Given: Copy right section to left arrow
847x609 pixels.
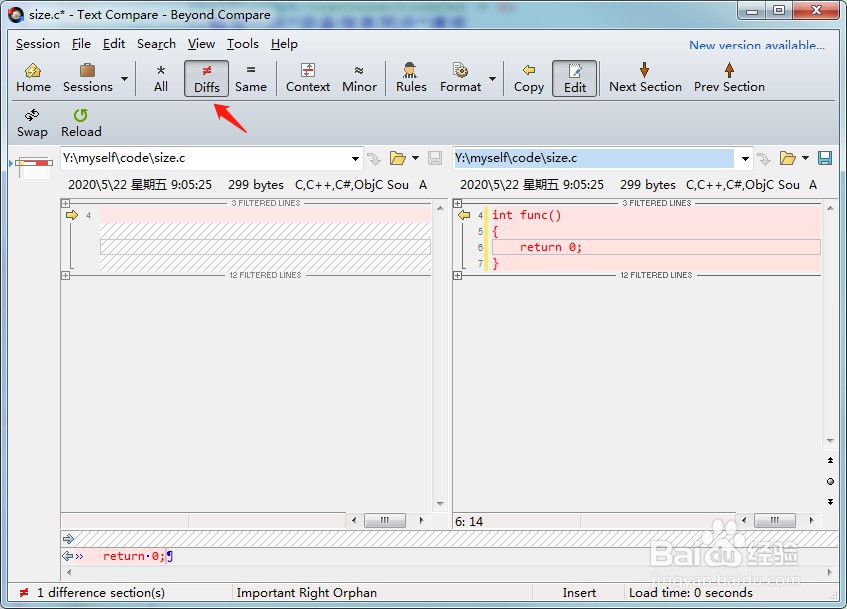Looking at the screenshot, I should click(463, 215).
